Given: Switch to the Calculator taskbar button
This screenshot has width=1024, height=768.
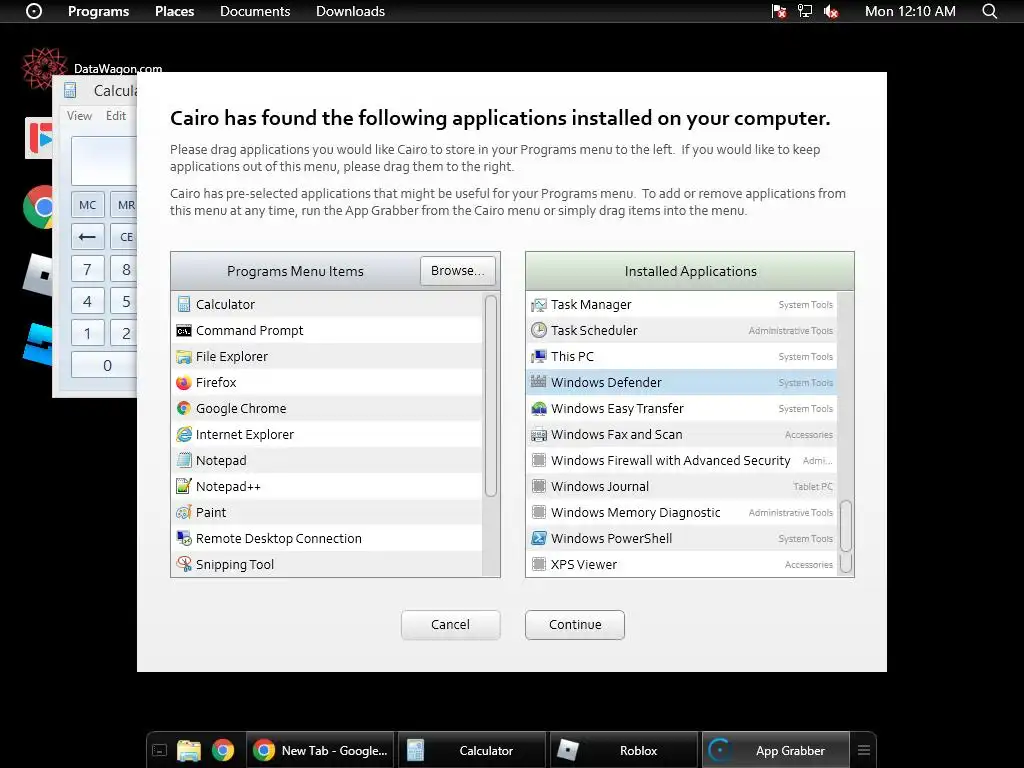Looking at the screenshot, I should tap(472, 750).
